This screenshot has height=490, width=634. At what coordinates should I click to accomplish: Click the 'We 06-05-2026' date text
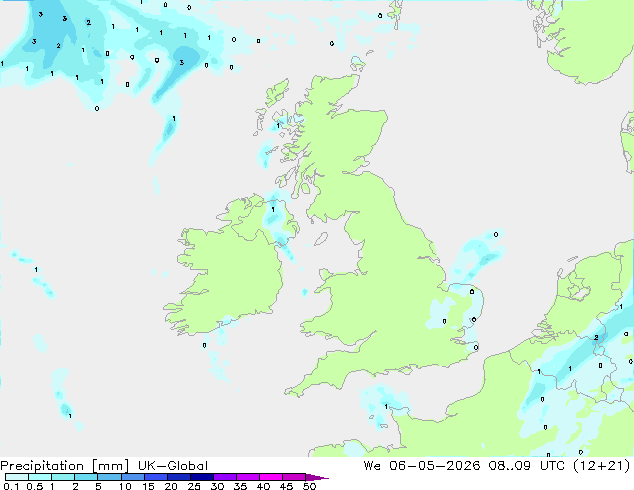[x=421, y=466]
